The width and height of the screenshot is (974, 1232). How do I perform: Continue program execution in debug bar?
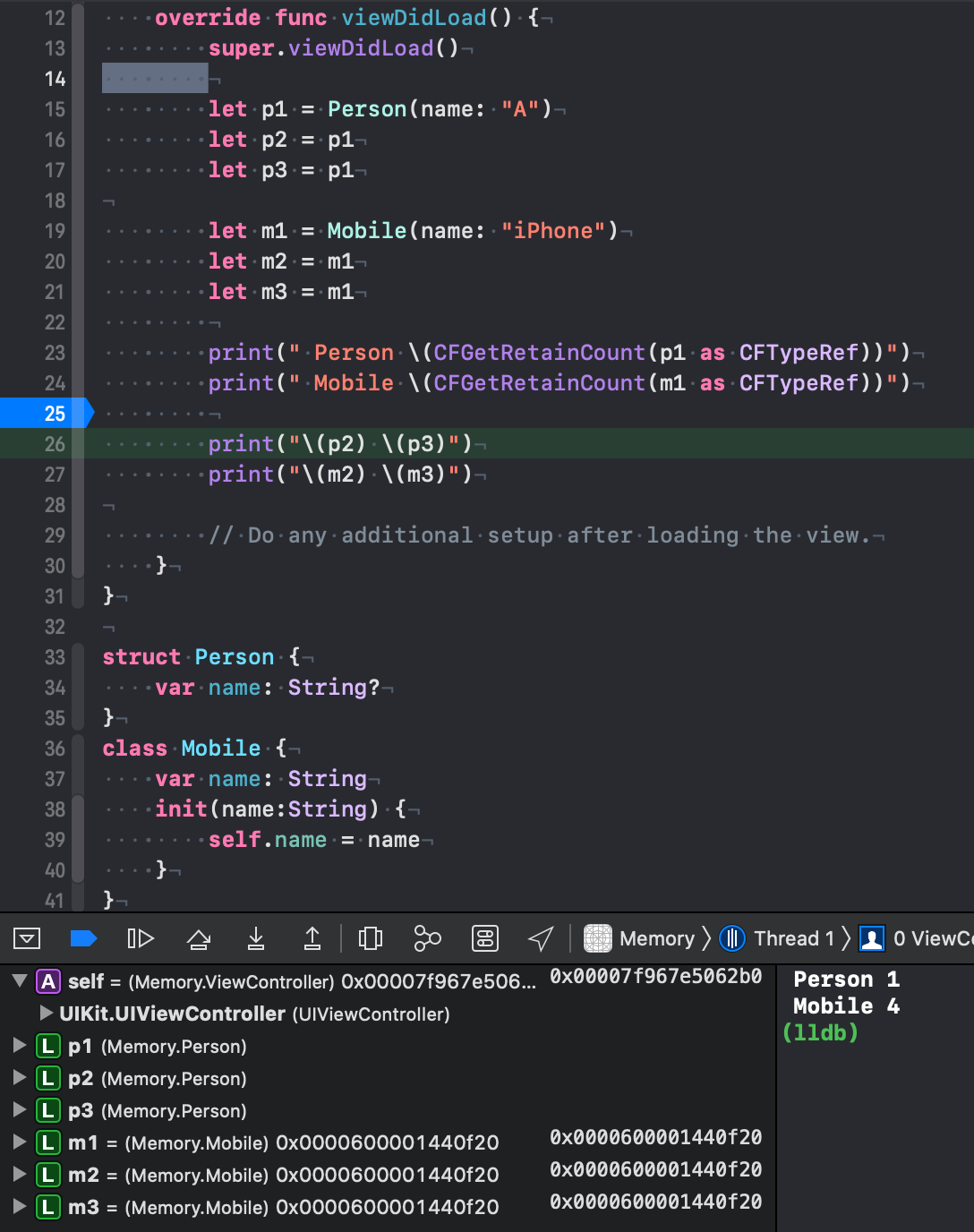141,939
